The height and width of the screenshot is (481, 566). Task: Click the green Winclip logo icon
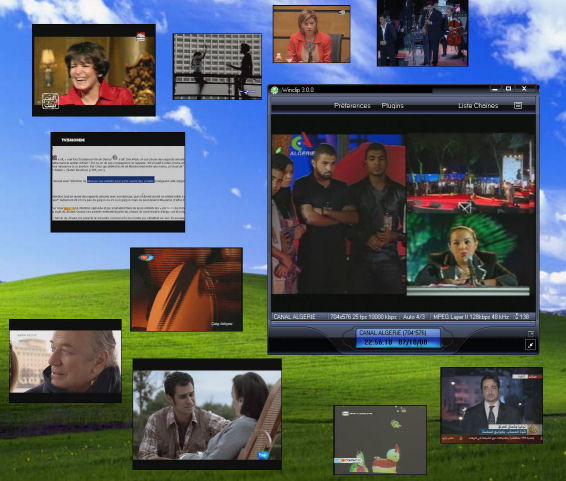coord(275,90)
